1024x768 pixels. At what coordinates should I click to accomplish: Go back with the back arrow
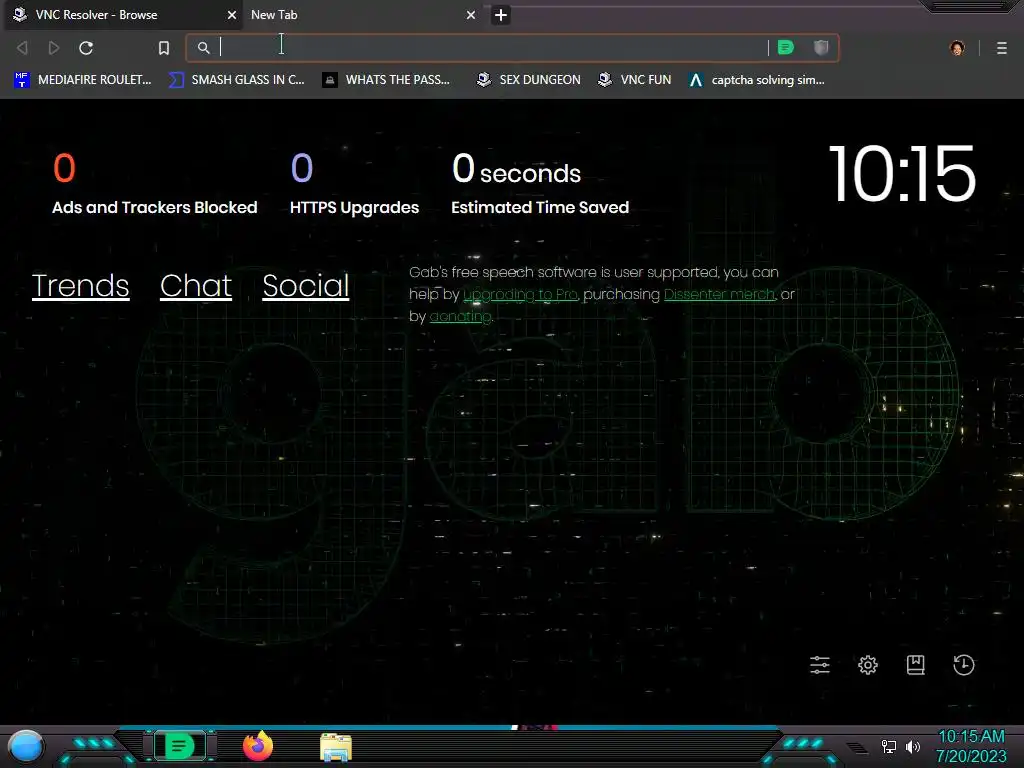(x=22, y=48)
